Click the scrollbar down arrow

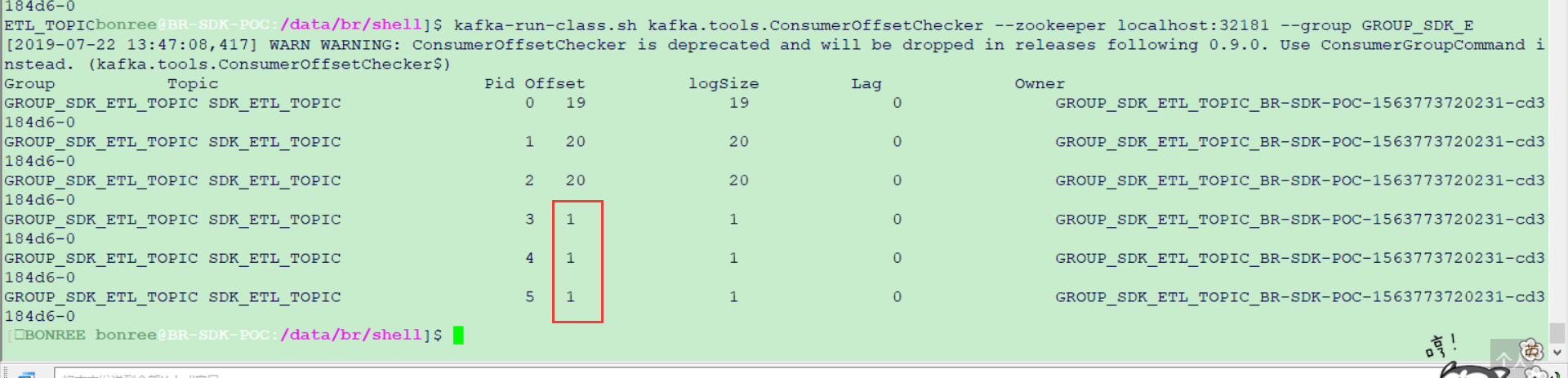tap(1557, 353)
